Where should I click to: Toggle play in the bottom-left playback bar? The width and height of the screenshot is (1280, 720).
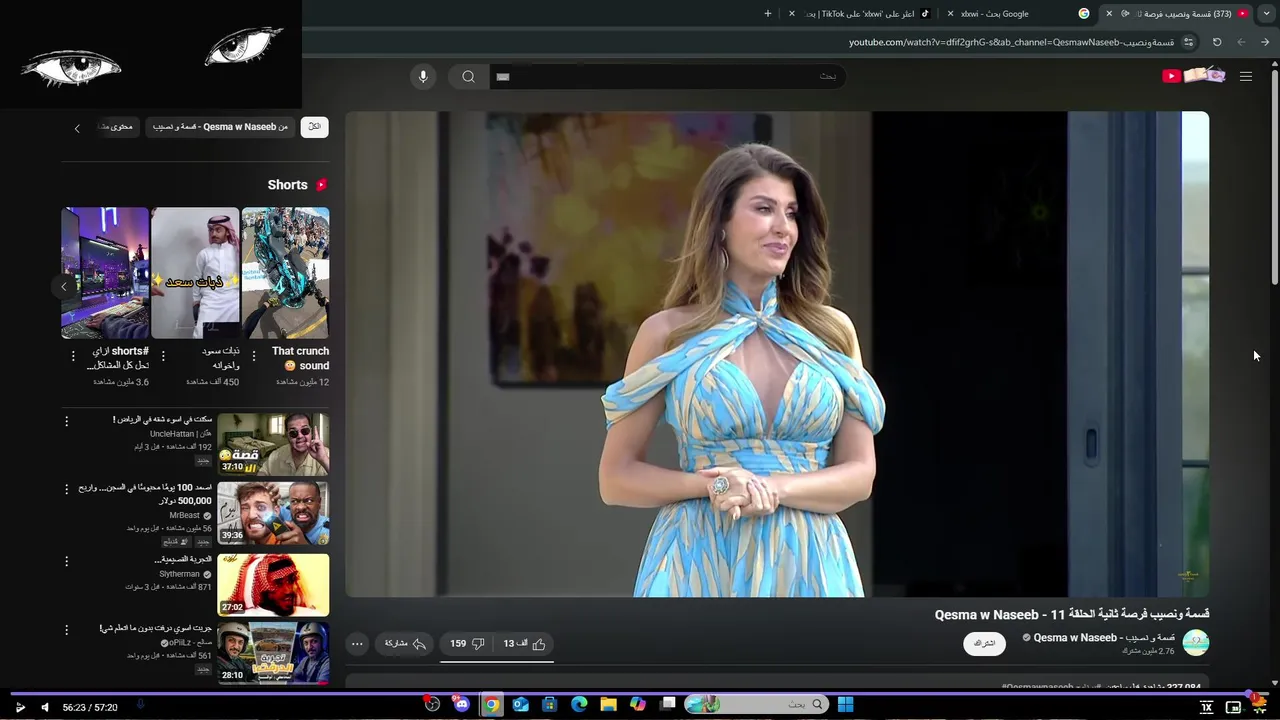[x=20, y=707]
